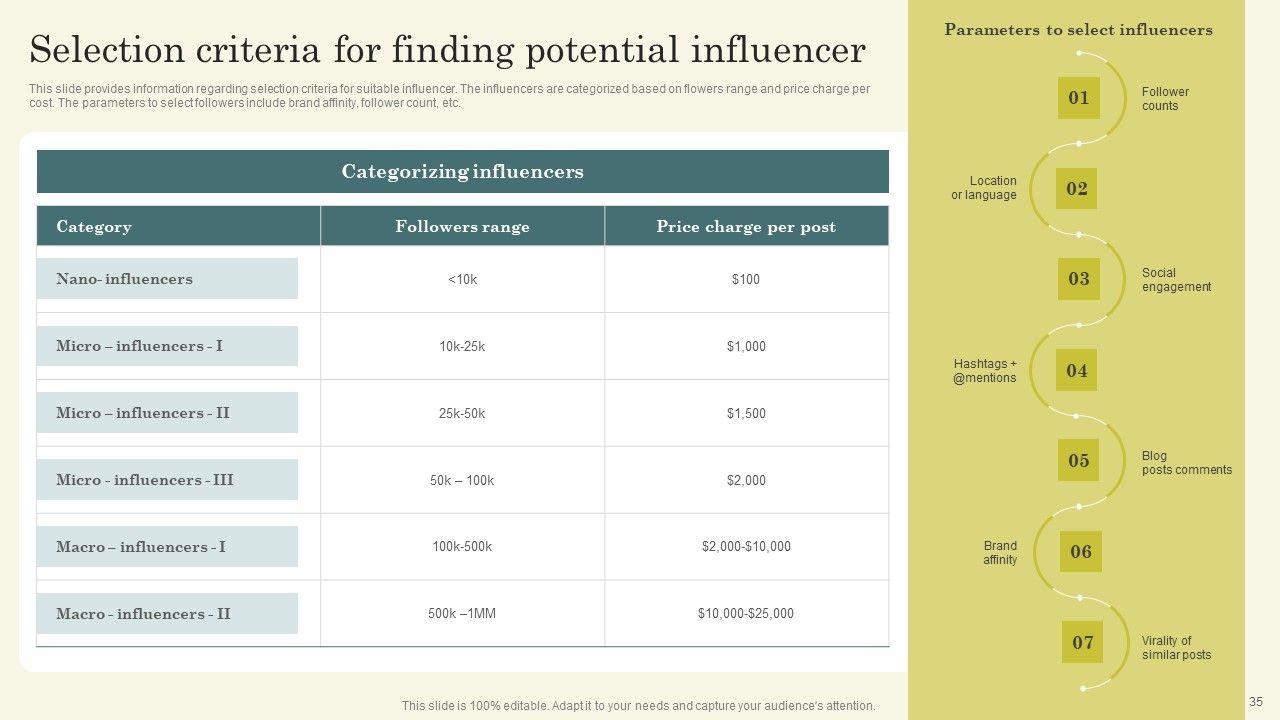The width and height of the screenshot is (1280, 720).
Task: Select the Followers range column header
Action: coord(462,227)
